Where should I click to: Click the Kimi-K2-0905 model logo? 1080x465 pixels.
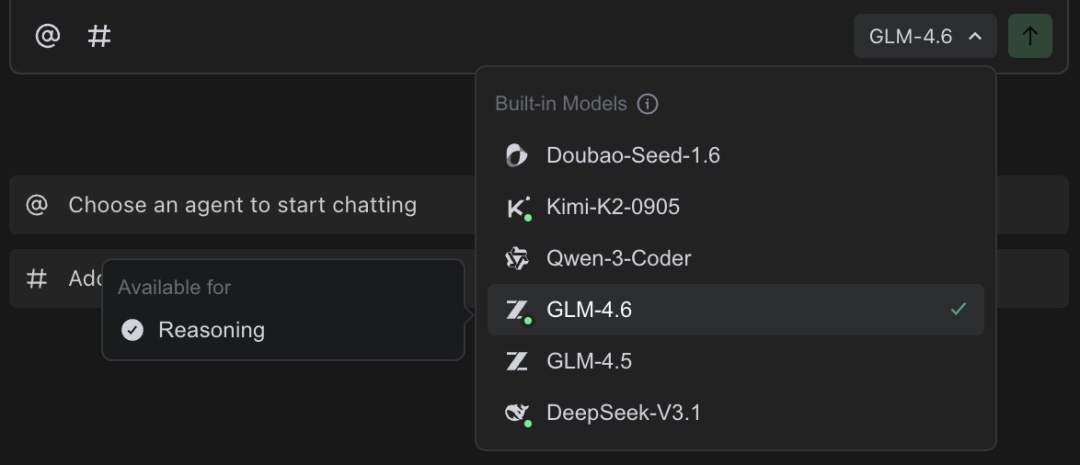517,207
